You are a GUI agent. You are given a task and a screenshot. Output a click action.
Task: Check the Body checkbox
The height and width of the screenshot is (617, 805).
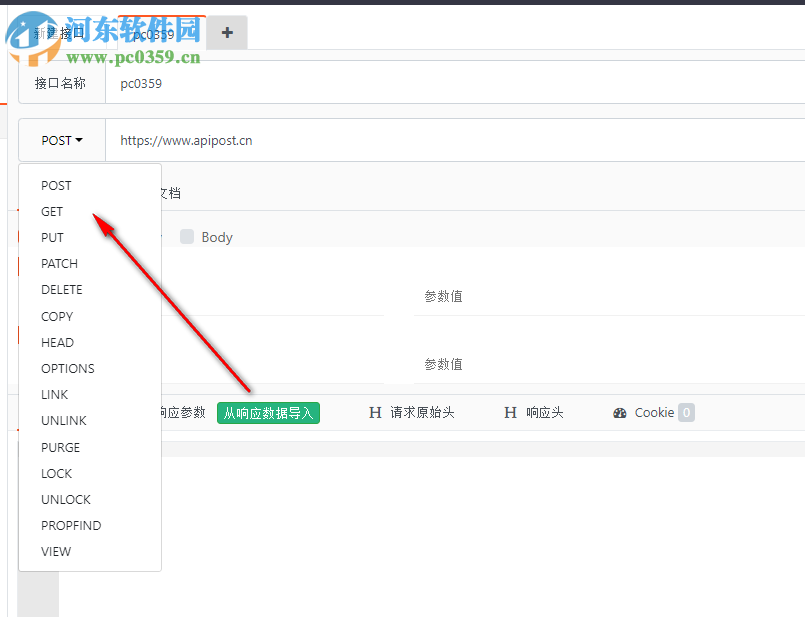point(187,236)
